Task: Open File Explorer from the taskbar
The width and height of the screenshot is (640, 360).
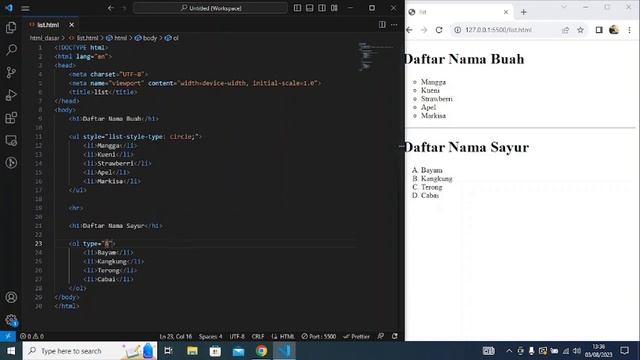Action: pos(192,351)
